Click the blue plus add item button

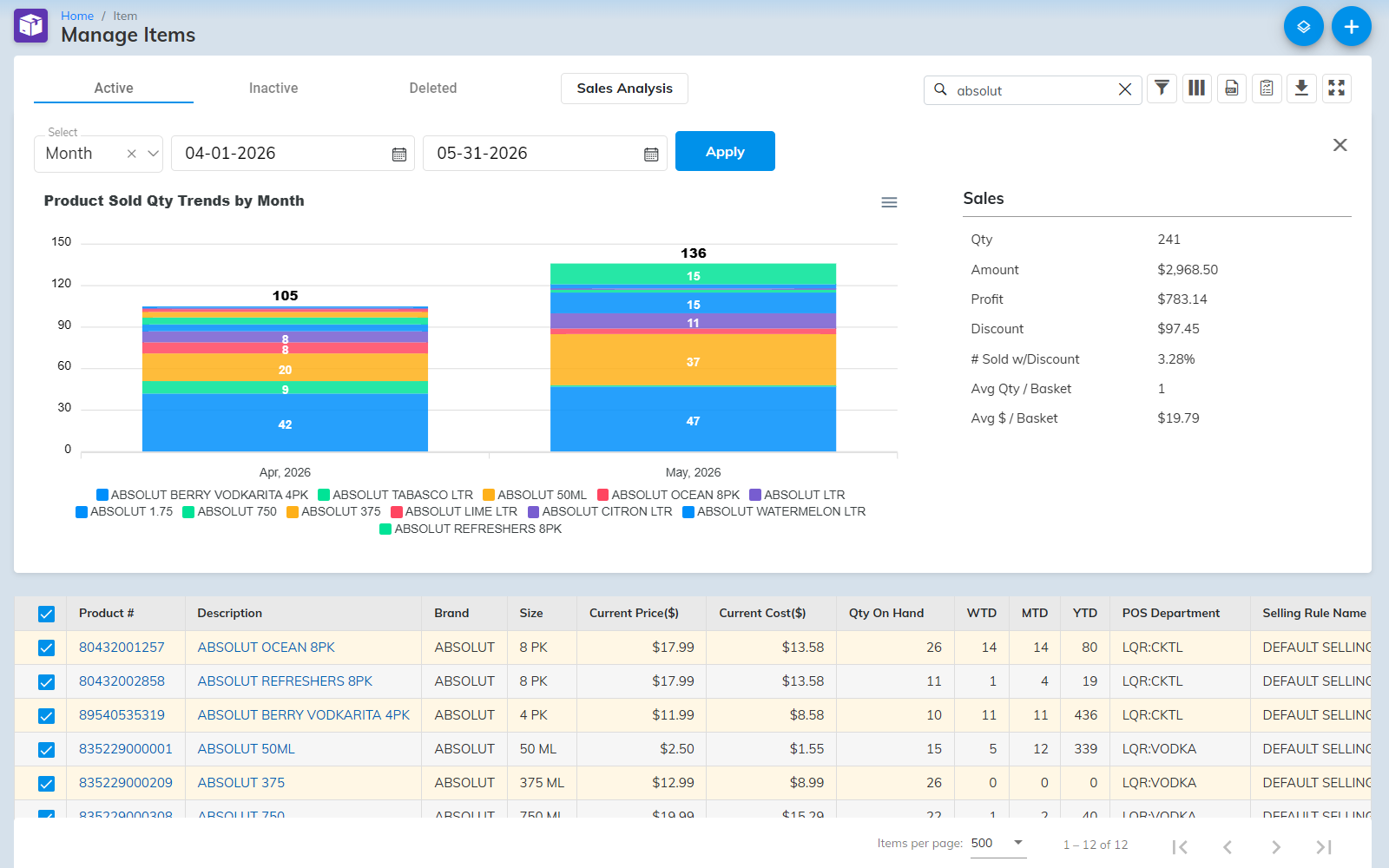pos(1351,27)
